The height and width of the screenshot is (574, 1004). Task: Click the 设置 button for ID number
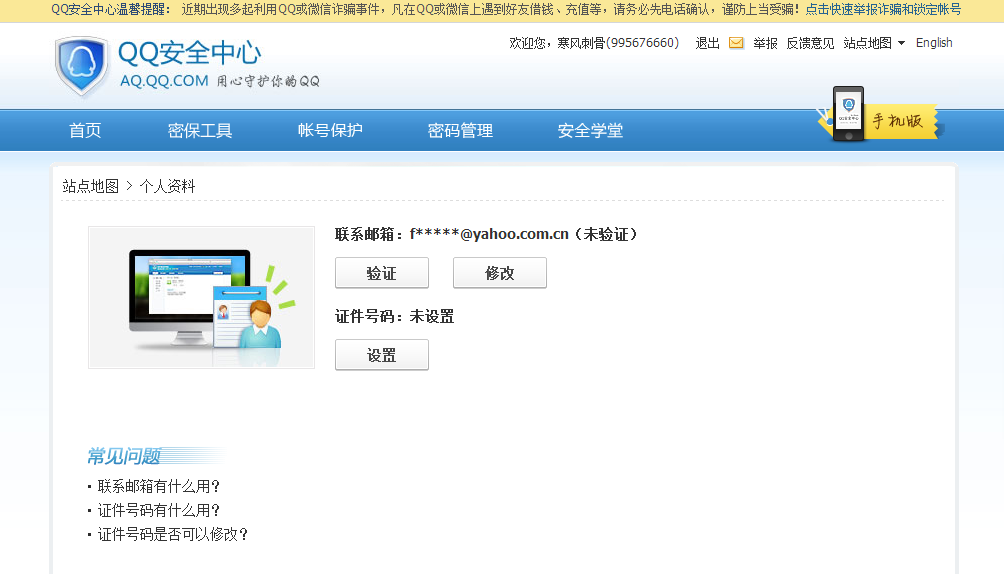382,355
